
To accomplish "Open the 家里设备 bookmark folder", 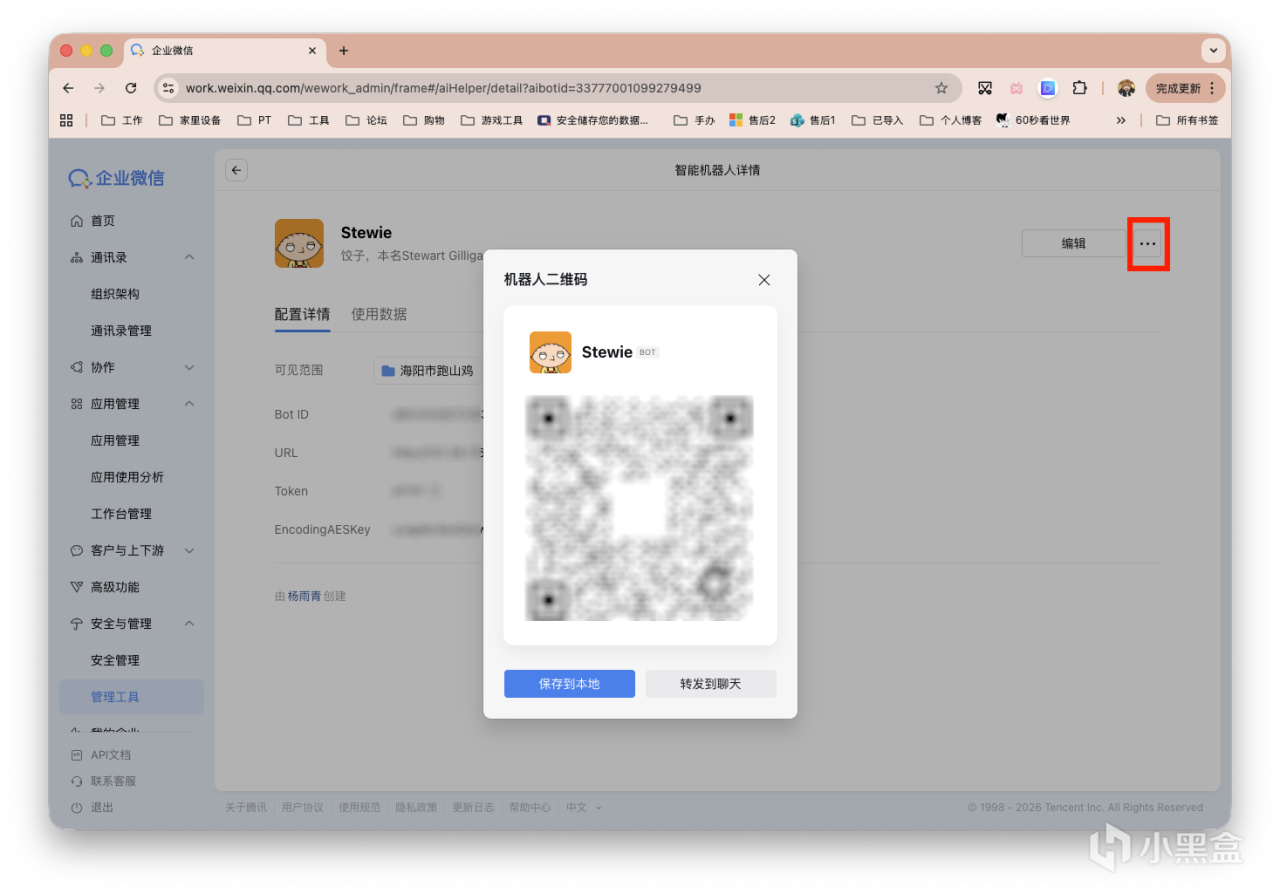I will [190, 120].
